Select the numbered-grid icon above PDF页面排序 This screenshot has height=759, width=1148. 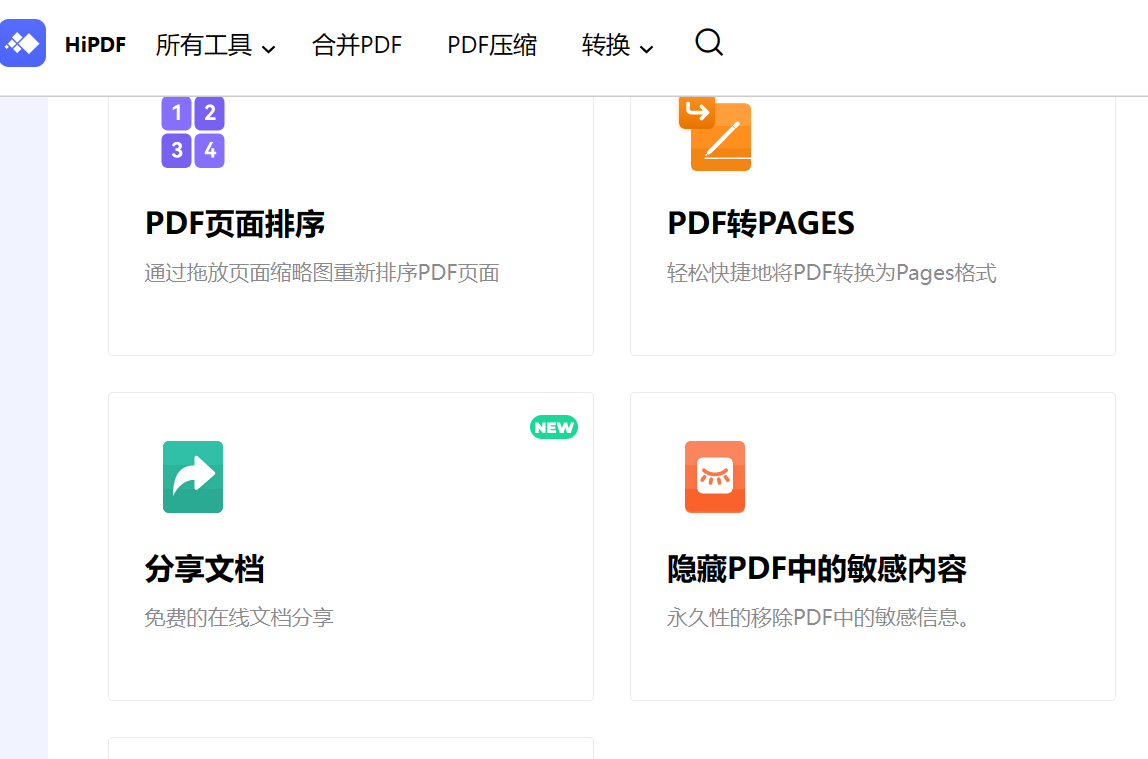click(192, 132)
